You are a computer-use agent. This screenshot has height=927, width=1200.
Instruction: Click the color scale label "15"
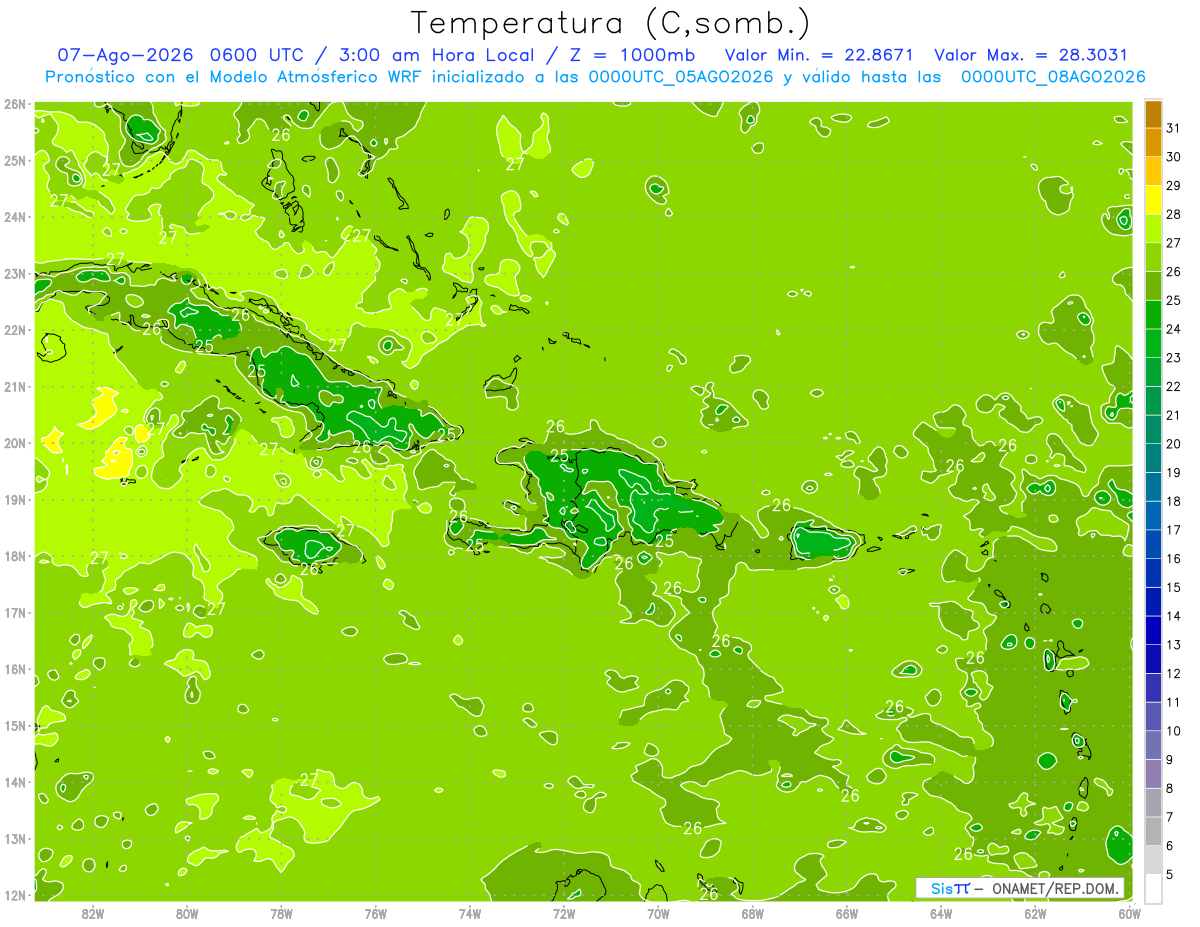(1174, 587)
